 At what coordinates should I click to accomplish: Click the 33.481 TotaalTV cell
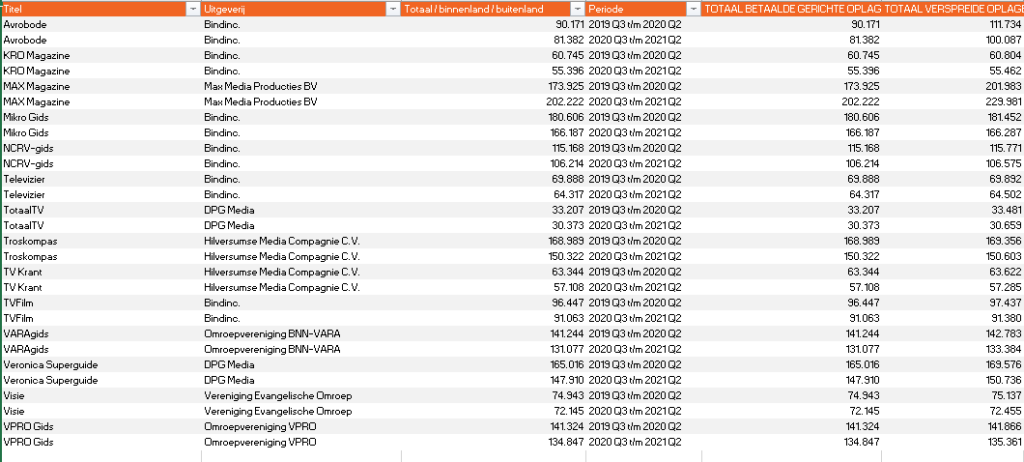tap(953, 210)
